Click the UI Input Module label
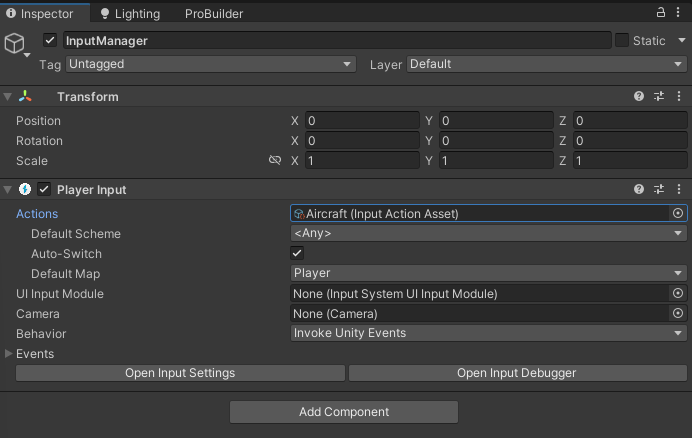Image resolution: width=692 pixels, height=438 pixels. [x=60, y=294]
